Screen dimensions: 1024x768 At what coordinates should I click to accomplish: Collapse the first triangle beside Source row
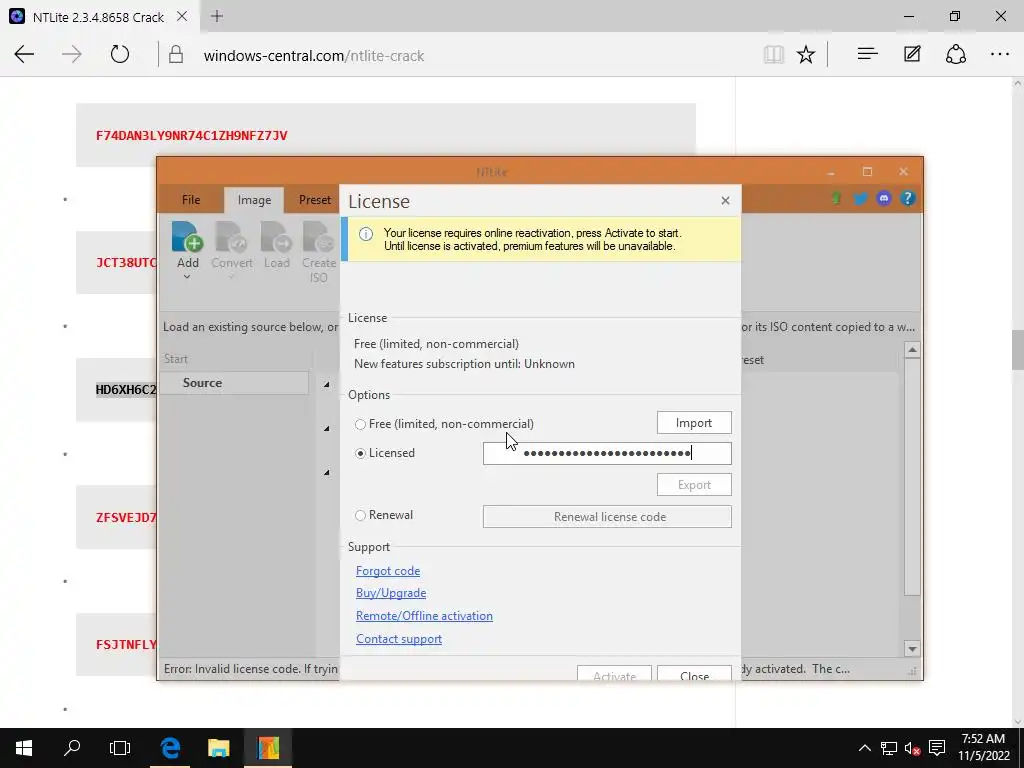click(x=327, y=385)
